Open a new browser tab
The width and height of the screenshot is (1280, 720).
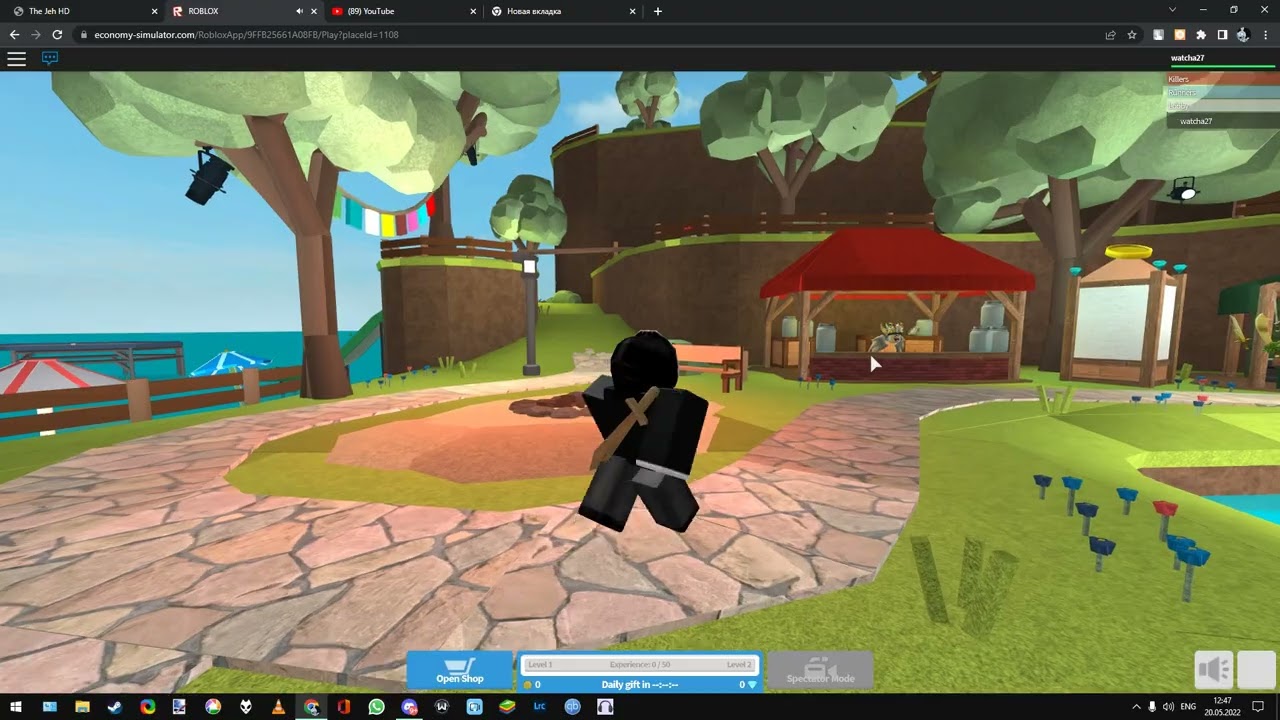[x=657, y=11]
